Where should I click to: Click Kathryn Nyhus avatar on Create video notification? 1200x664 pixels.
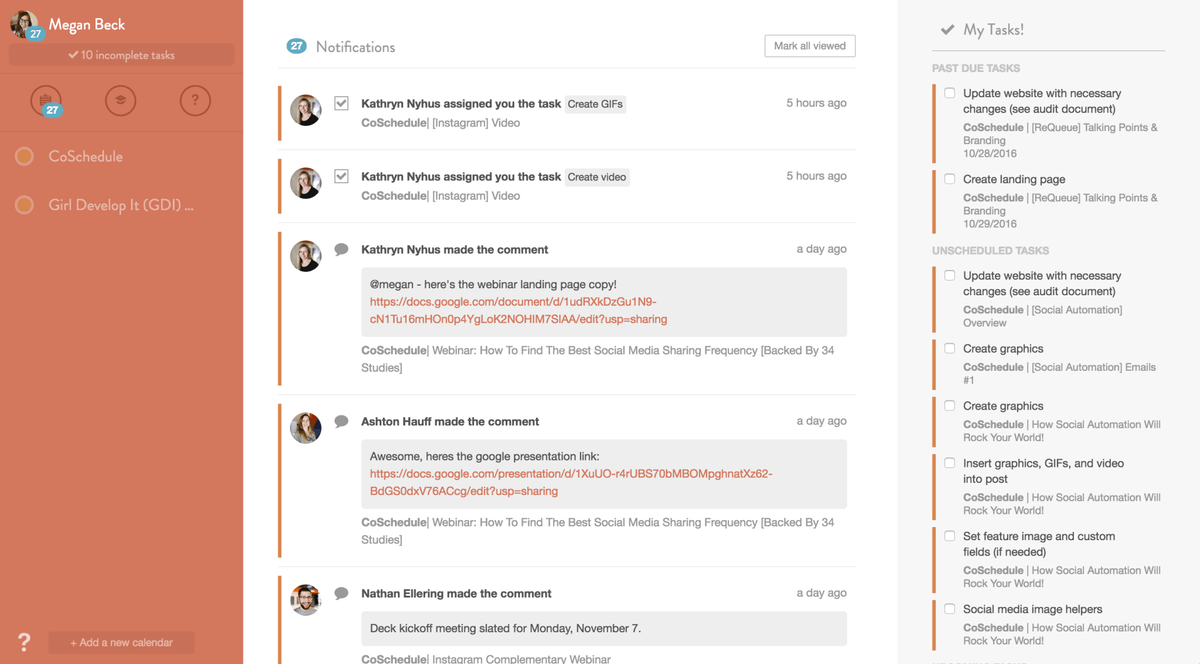click(306, 183)
